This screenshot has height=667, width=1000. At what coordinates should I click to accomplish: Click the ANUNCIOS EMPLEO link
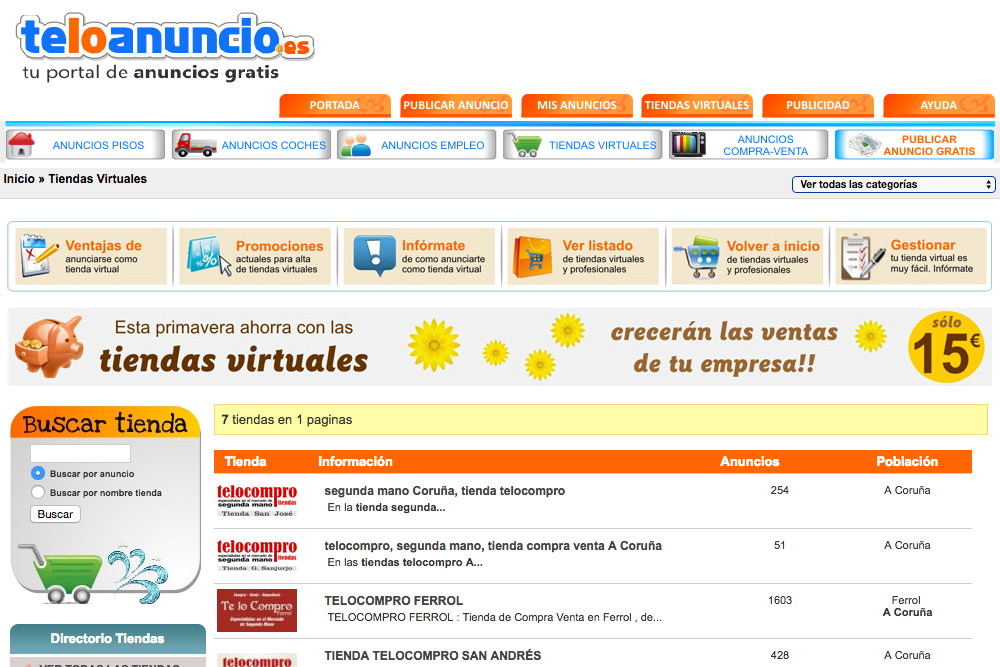[432, 145]
